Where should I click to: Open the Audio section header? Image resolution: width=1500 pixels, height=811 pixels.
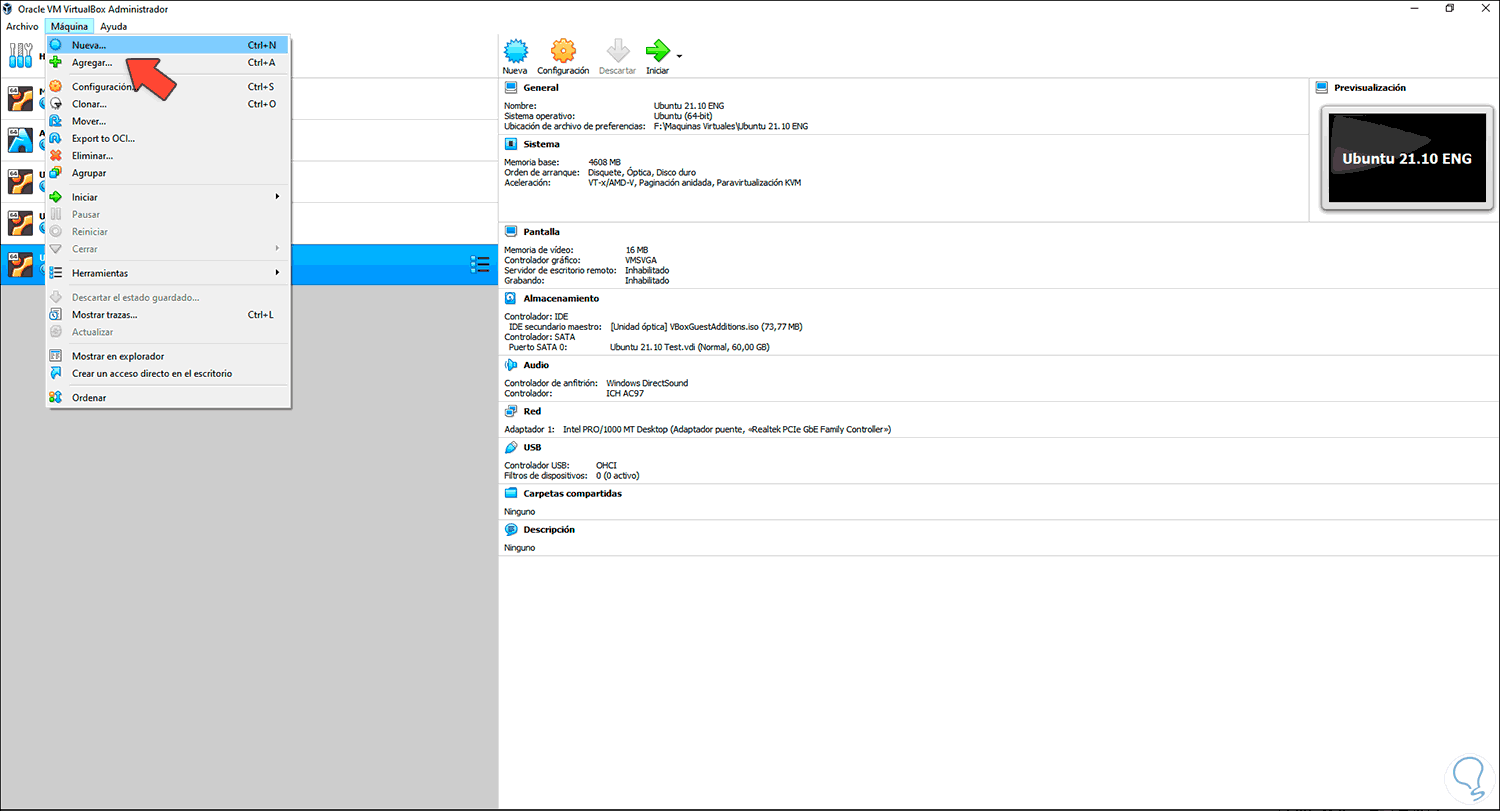(536, 365)
